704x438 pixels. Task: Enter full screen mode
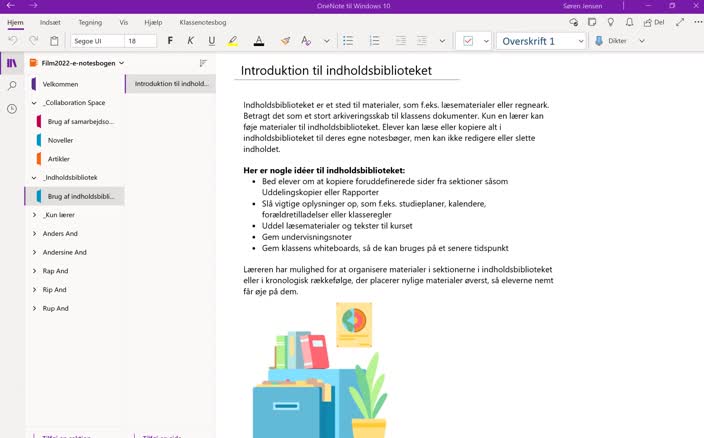tap(680, 22)
